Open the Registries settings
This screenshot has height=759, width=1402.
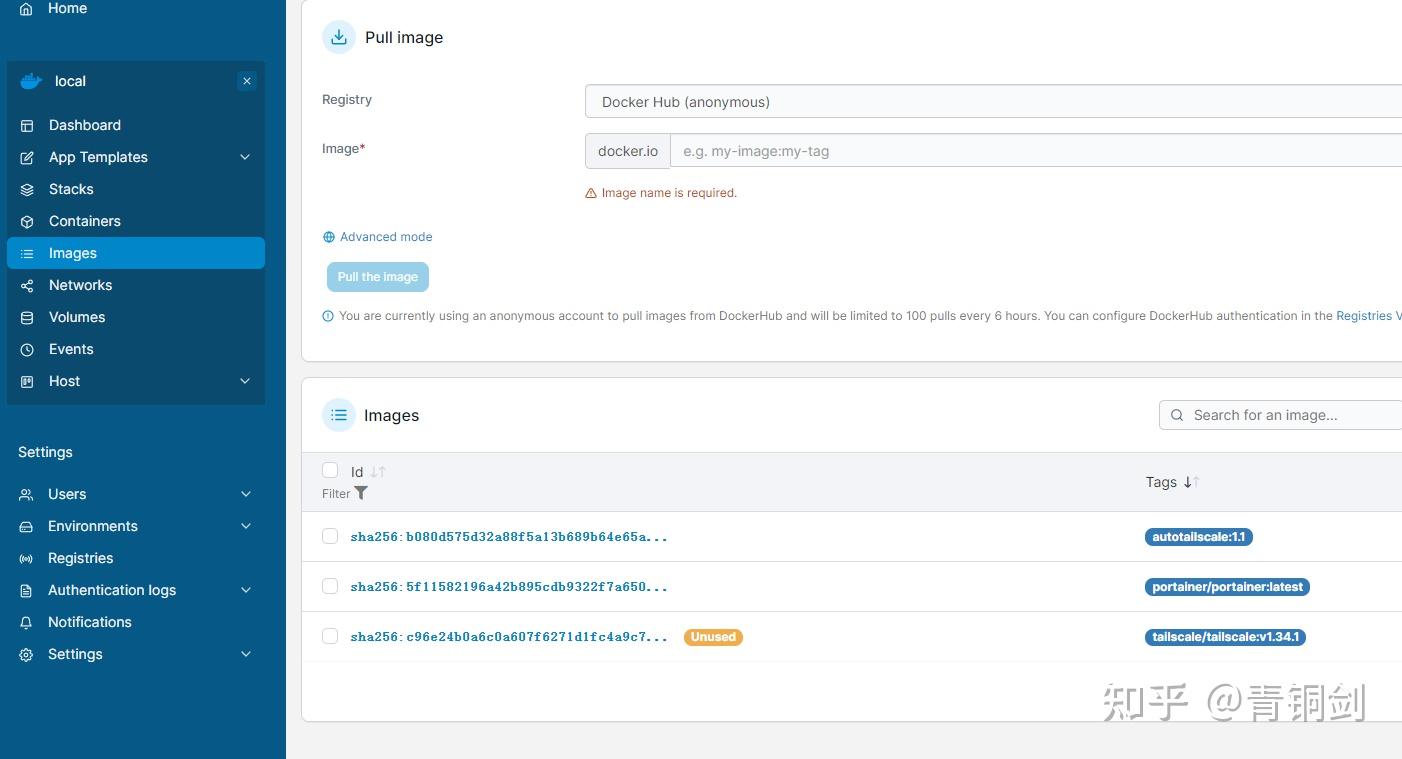point(80,557)
